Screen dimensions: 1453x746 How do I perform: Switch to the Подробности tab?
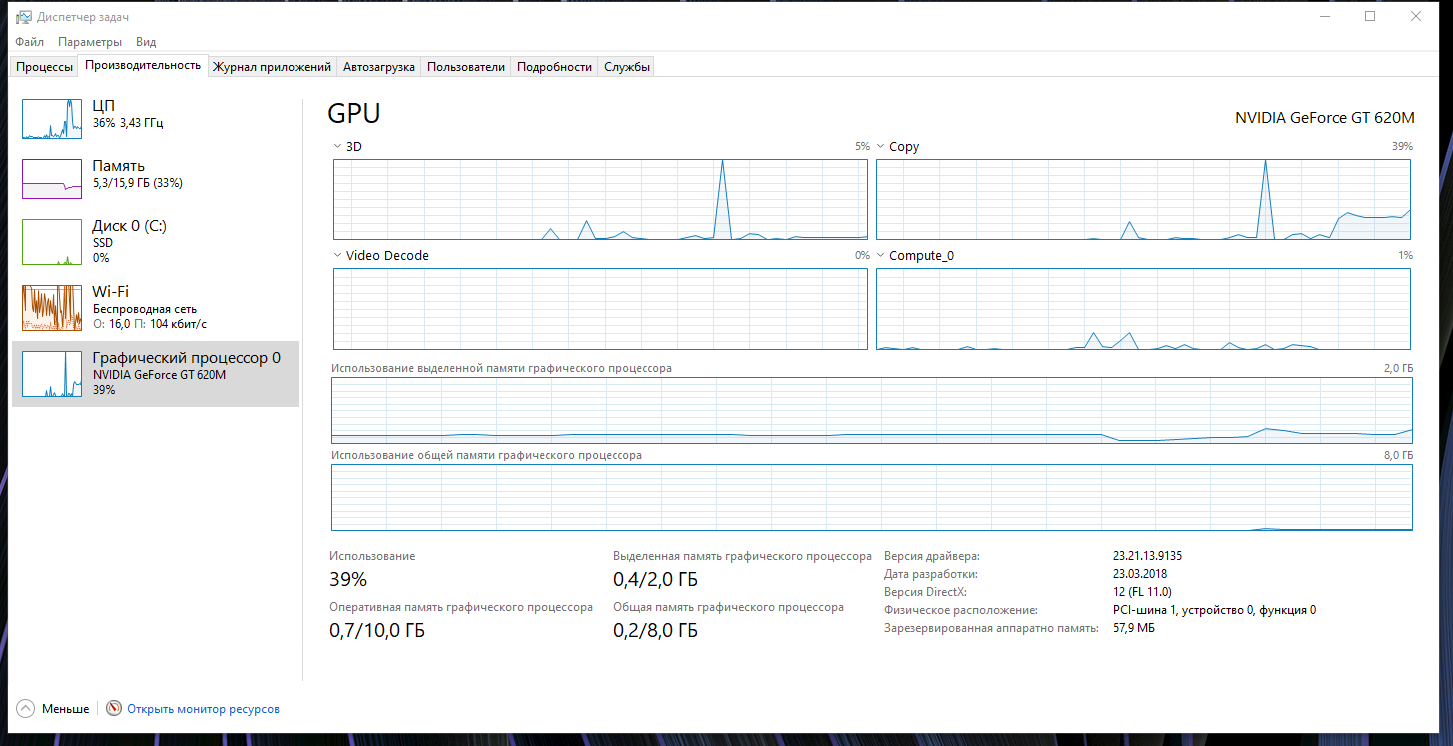[x=555, y=67]
